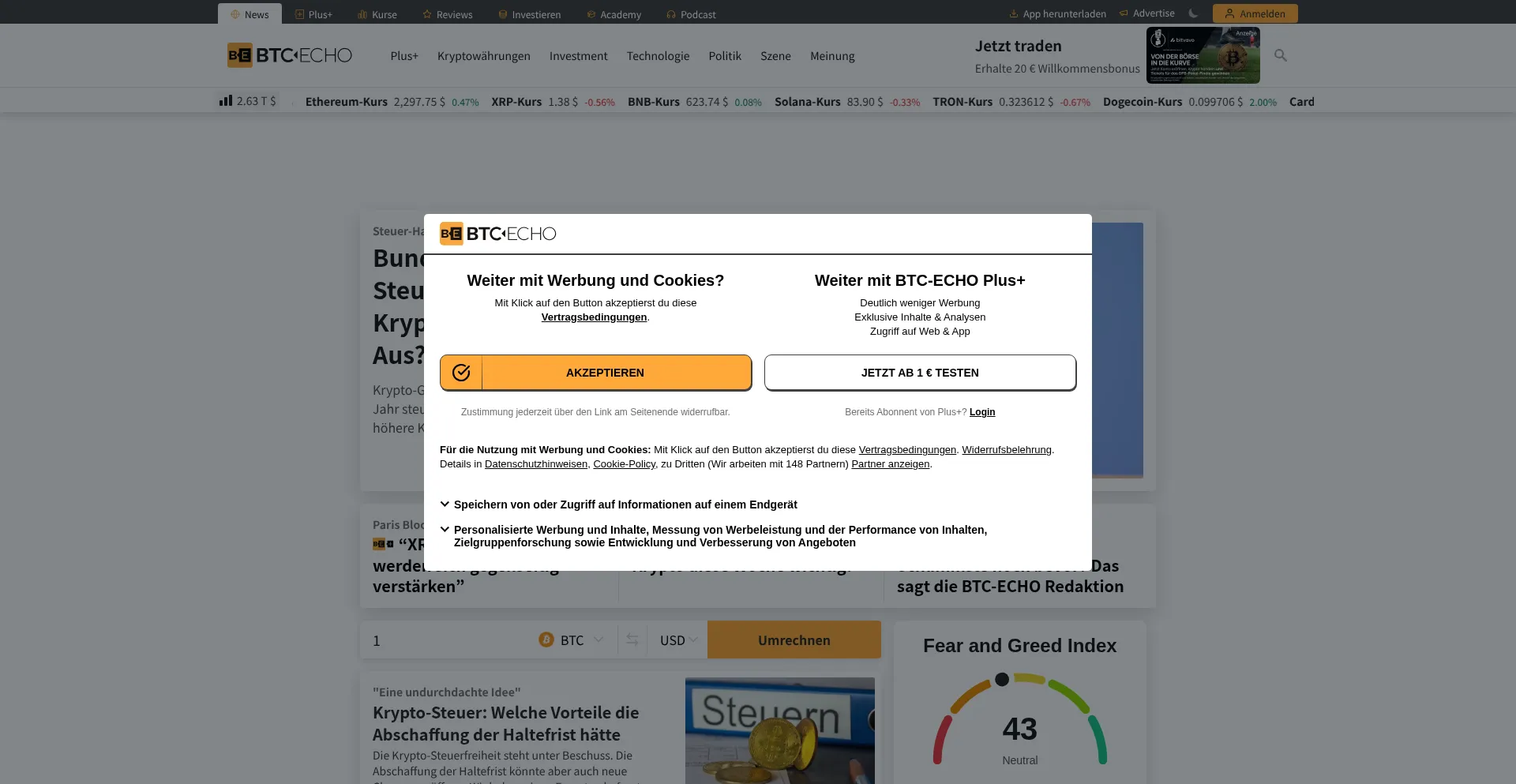Switch to Reviews tab

pos(447,14)
